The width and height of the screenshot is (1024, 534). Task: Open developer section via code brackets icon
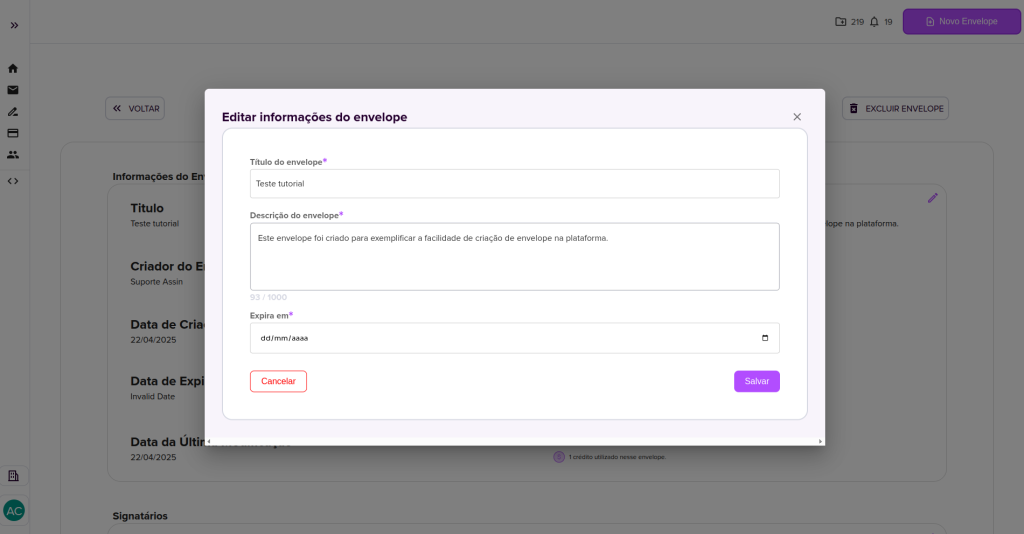(13, 181)
